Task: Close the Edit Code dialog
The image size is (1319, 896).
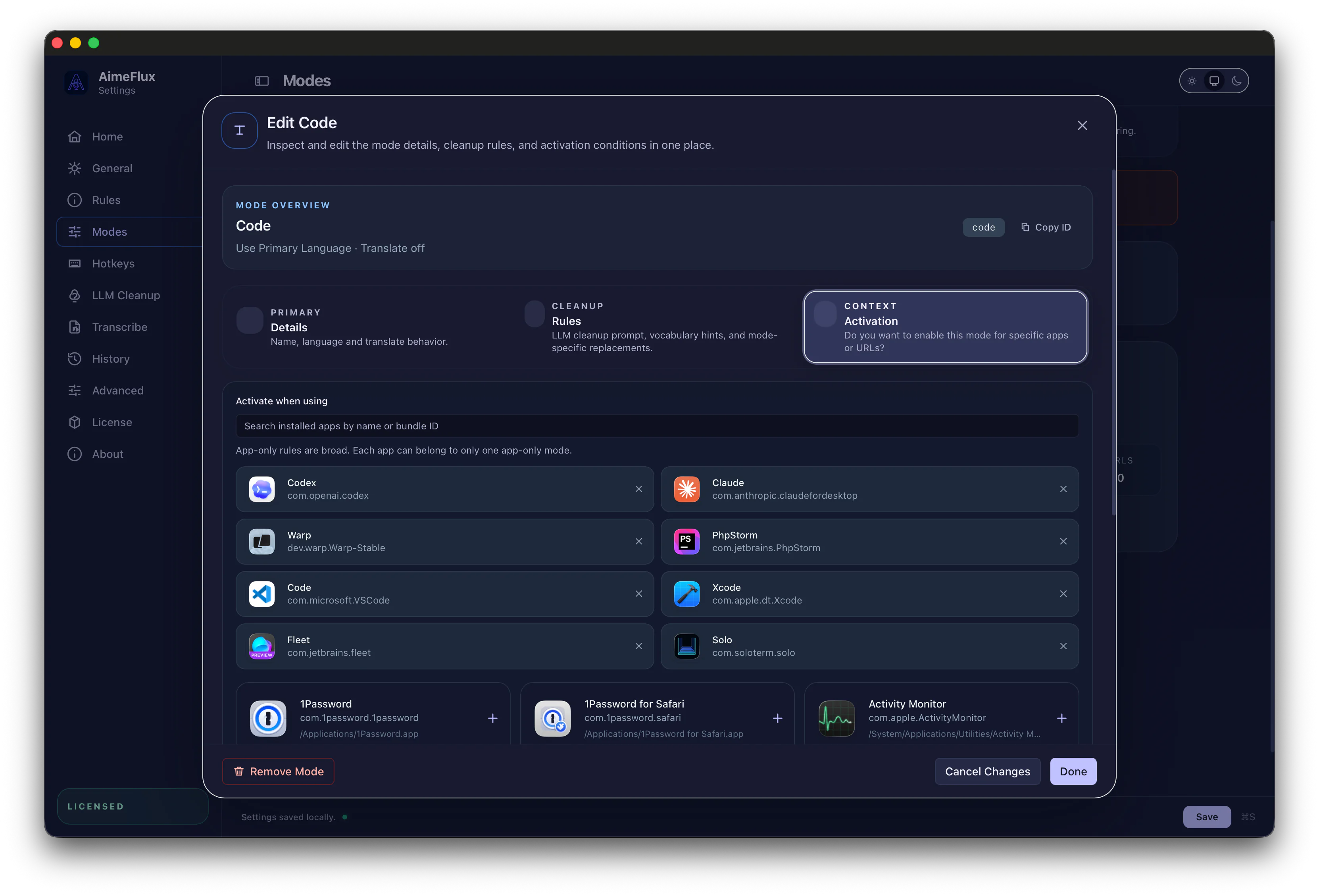Action: pos(1083,125)
